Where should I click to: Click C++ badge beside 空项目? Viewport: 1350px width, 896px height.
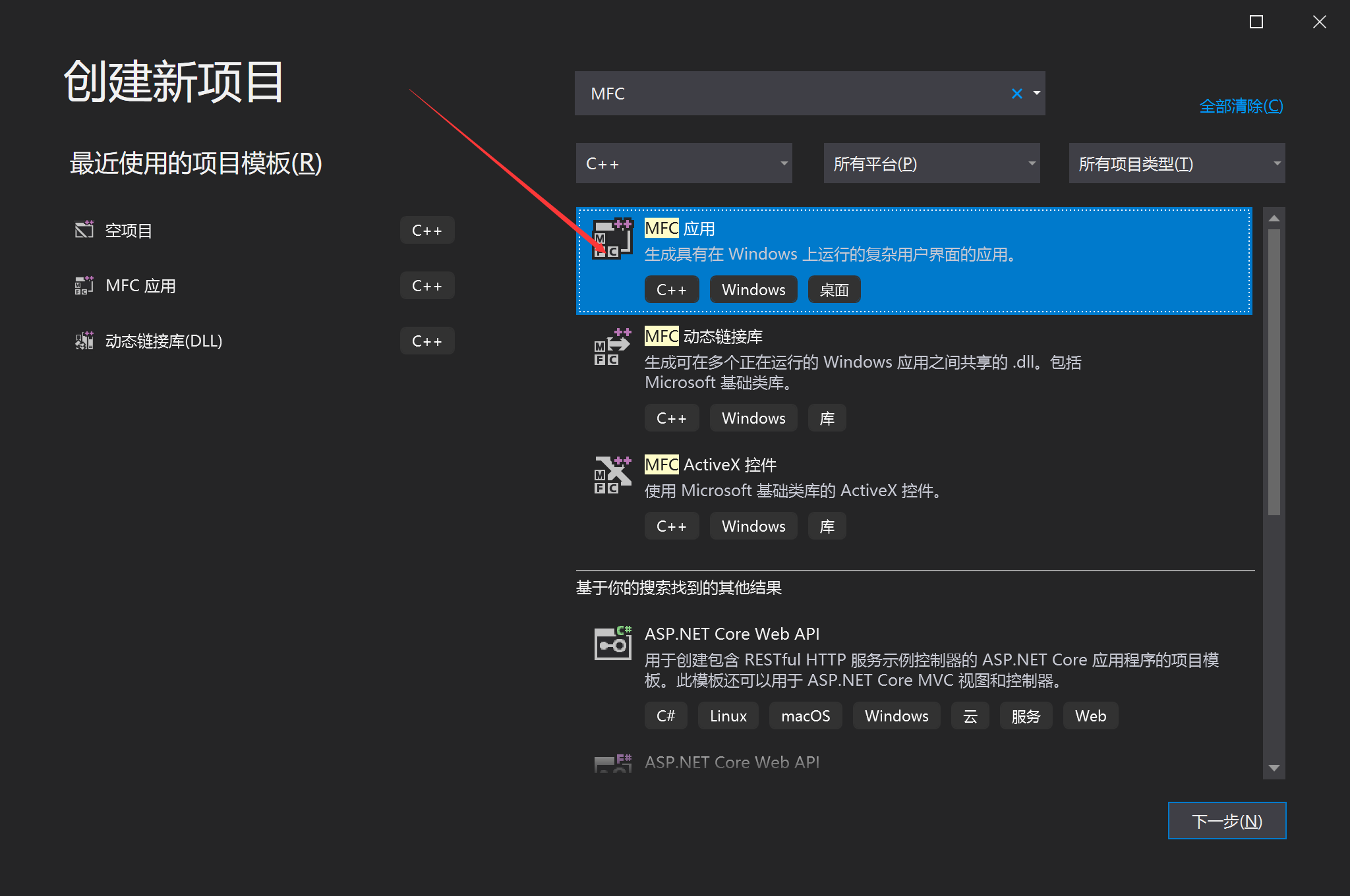tap(427, 230)
